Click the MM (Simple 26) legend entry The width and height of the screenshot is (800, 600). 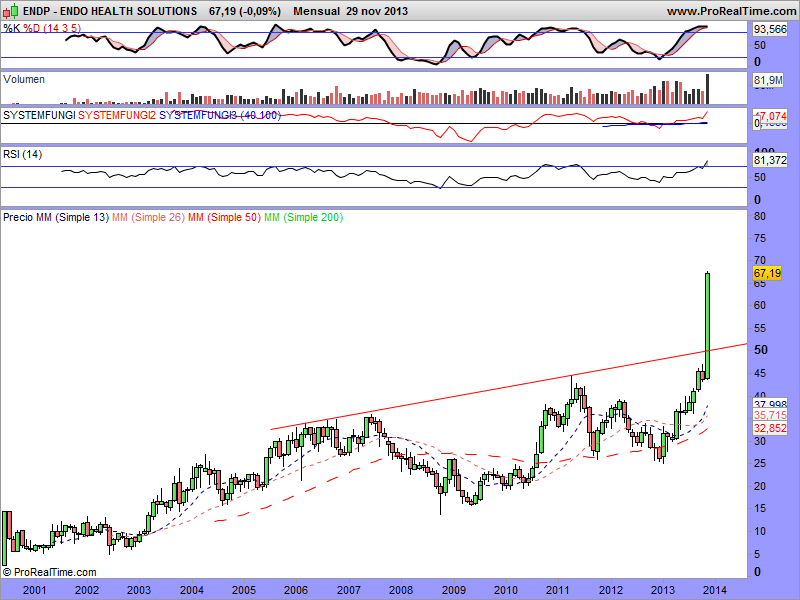[x=148, y=217]
